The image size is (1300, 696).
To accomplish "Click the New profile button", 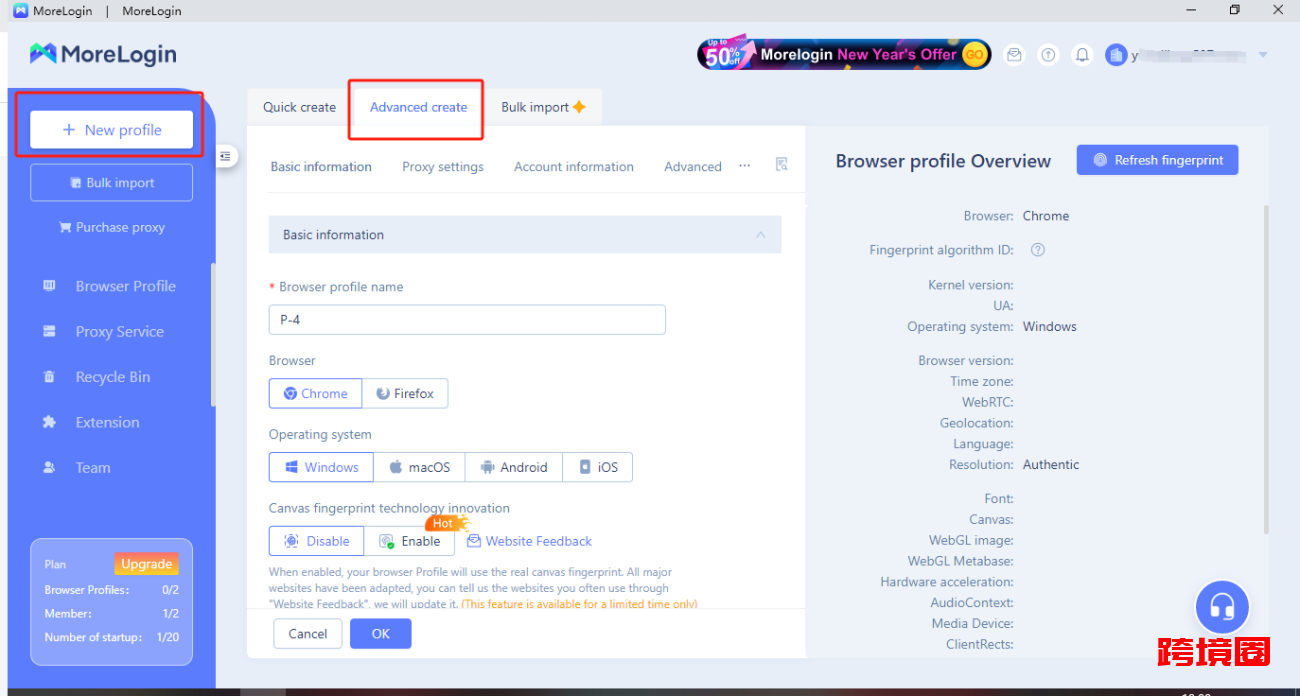I will point(111,130).
